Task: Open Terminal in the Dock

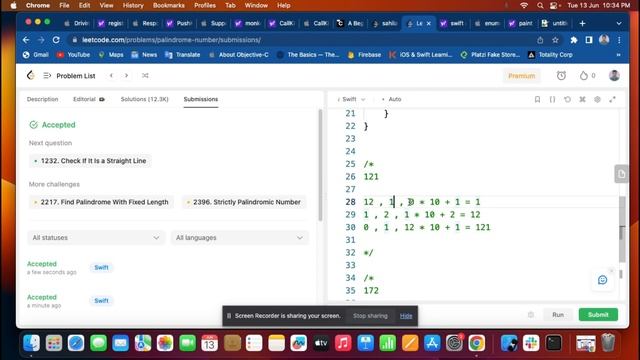Action: (x=553, y=343)
